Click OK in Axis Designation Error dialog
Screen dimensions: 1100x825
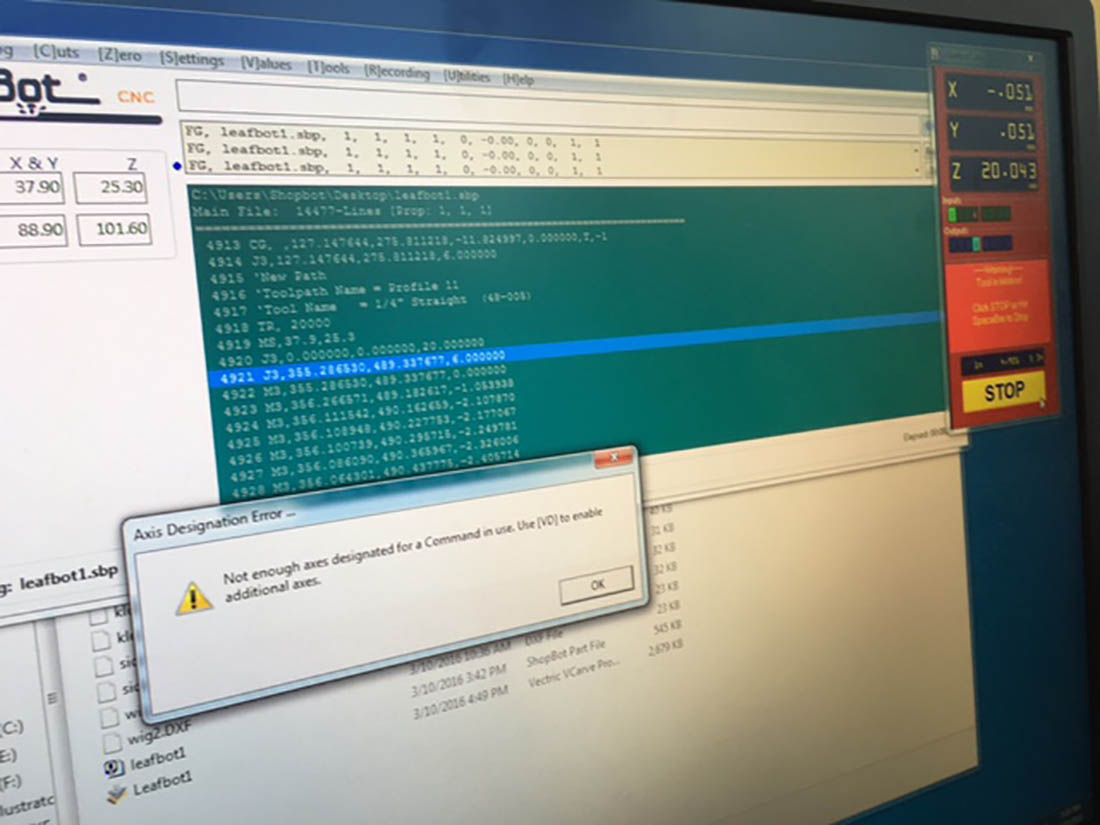tap(597, 584)
